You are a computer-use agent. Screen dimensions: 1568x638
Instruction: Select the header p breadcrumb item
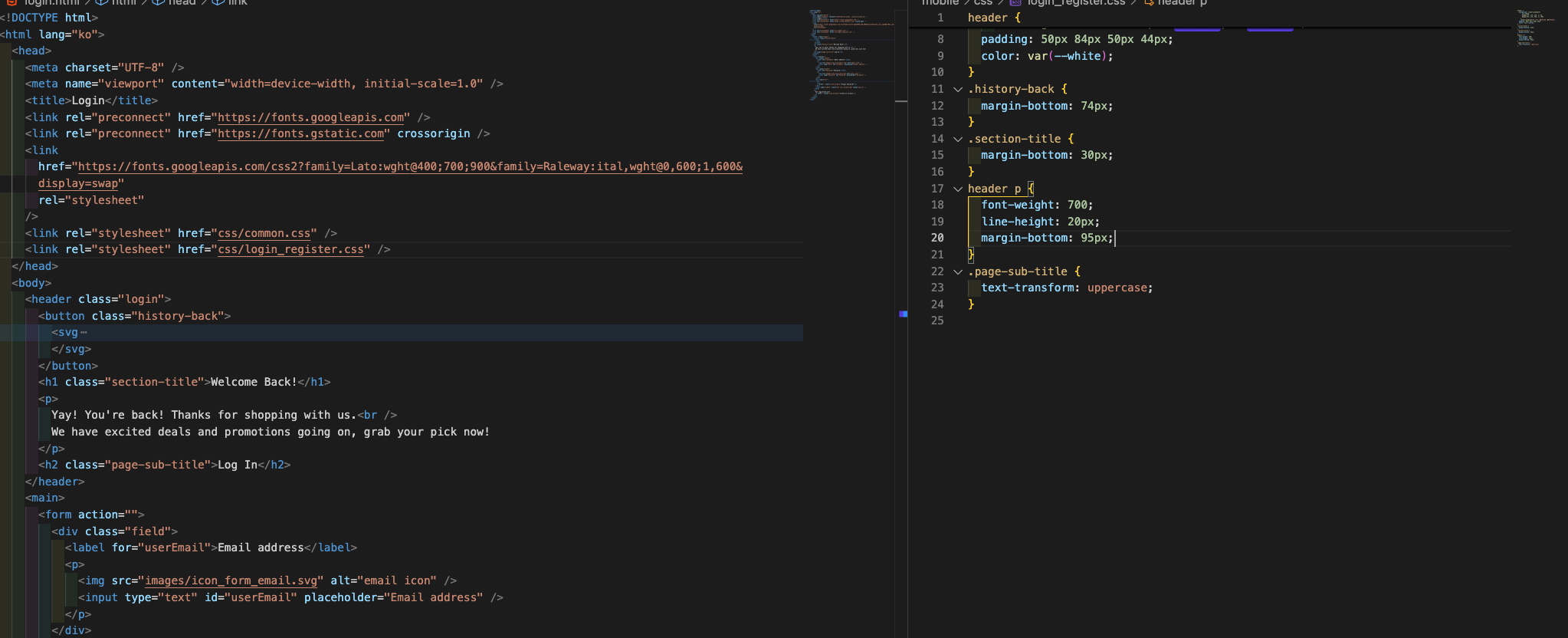1181,3
